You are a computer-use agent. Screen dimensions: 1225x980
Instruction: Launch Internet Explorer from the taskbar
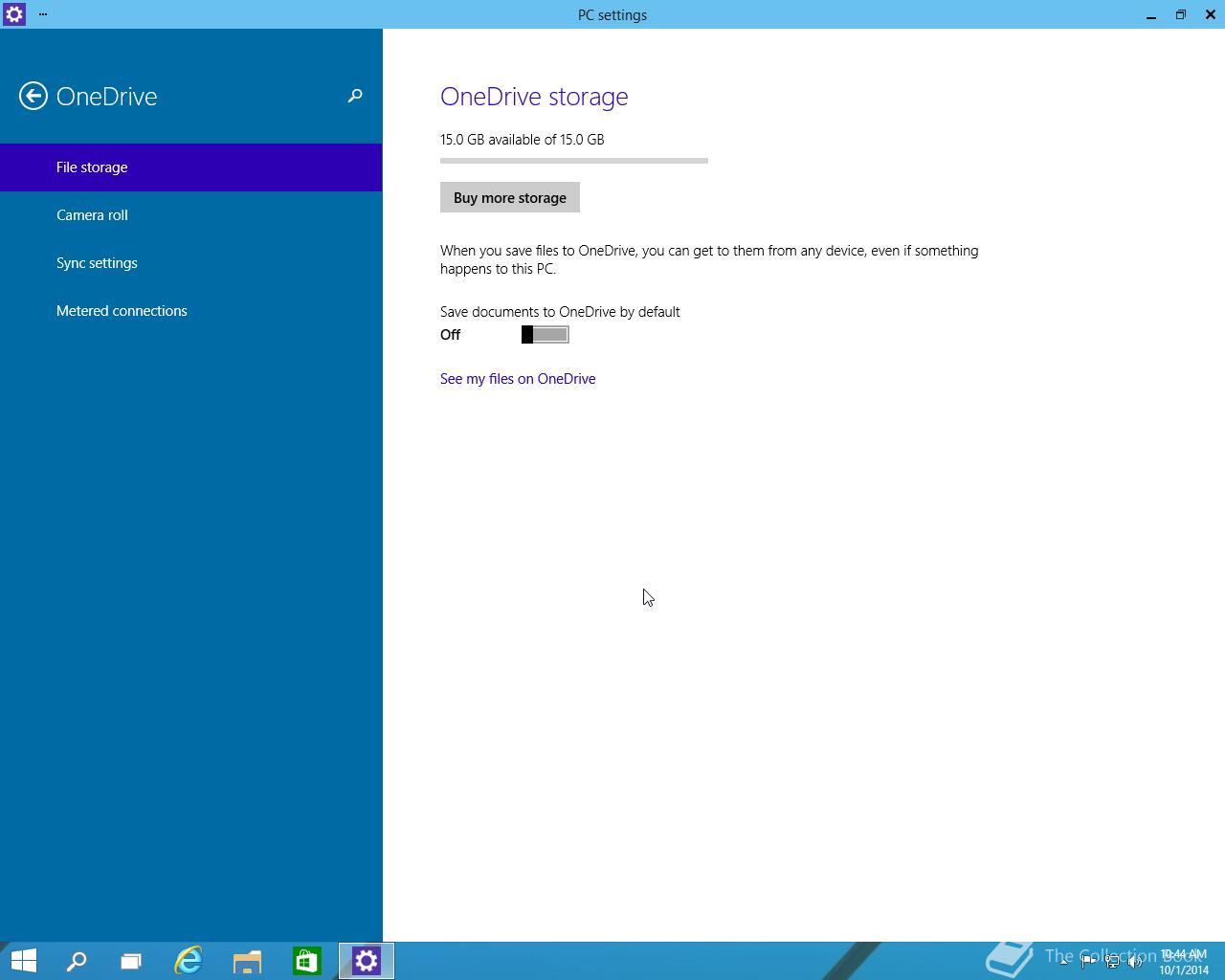189,961
